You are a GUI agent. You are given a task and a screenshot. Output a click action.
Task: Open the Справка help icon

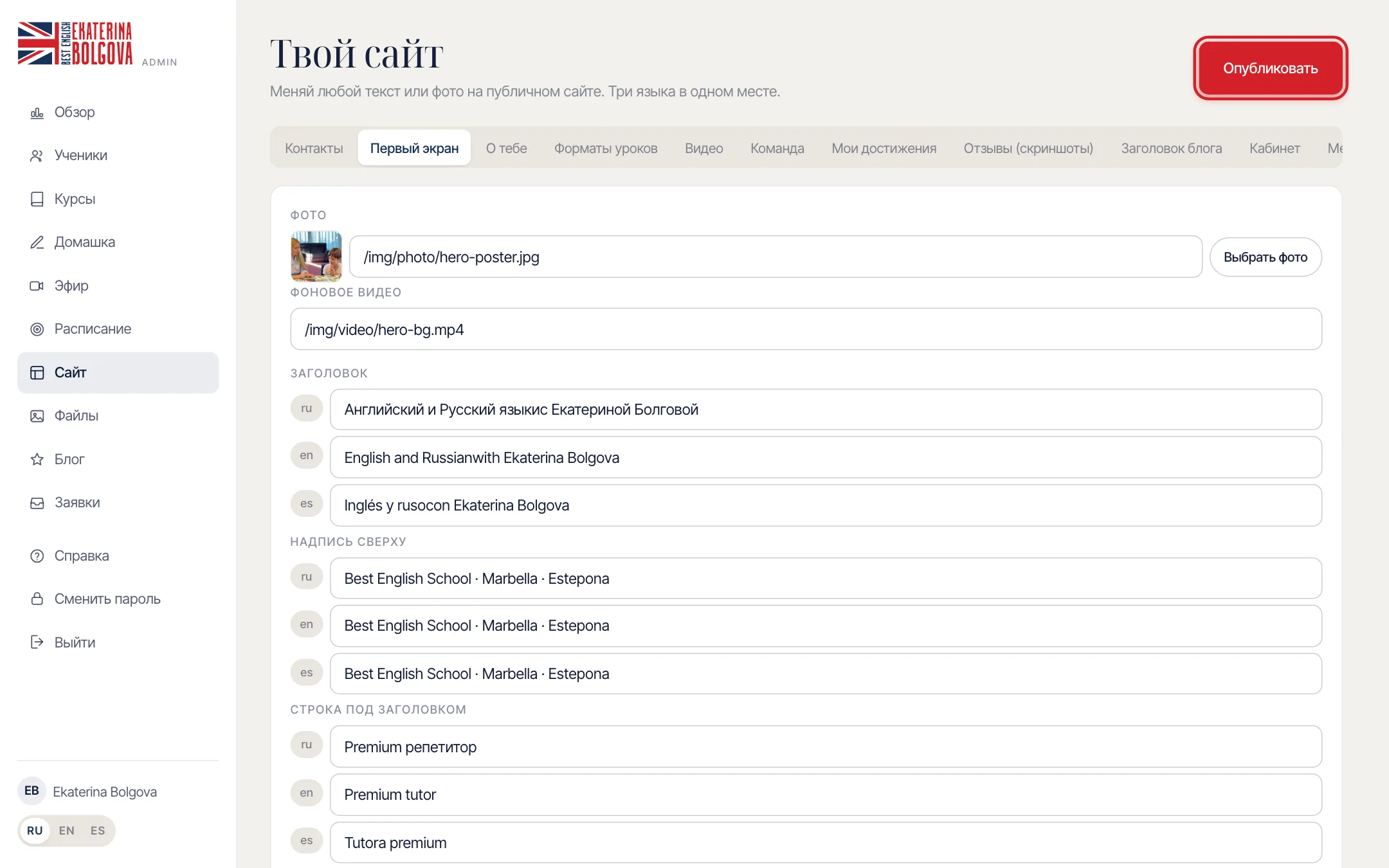pyautogui.click(x=37, y=556)
